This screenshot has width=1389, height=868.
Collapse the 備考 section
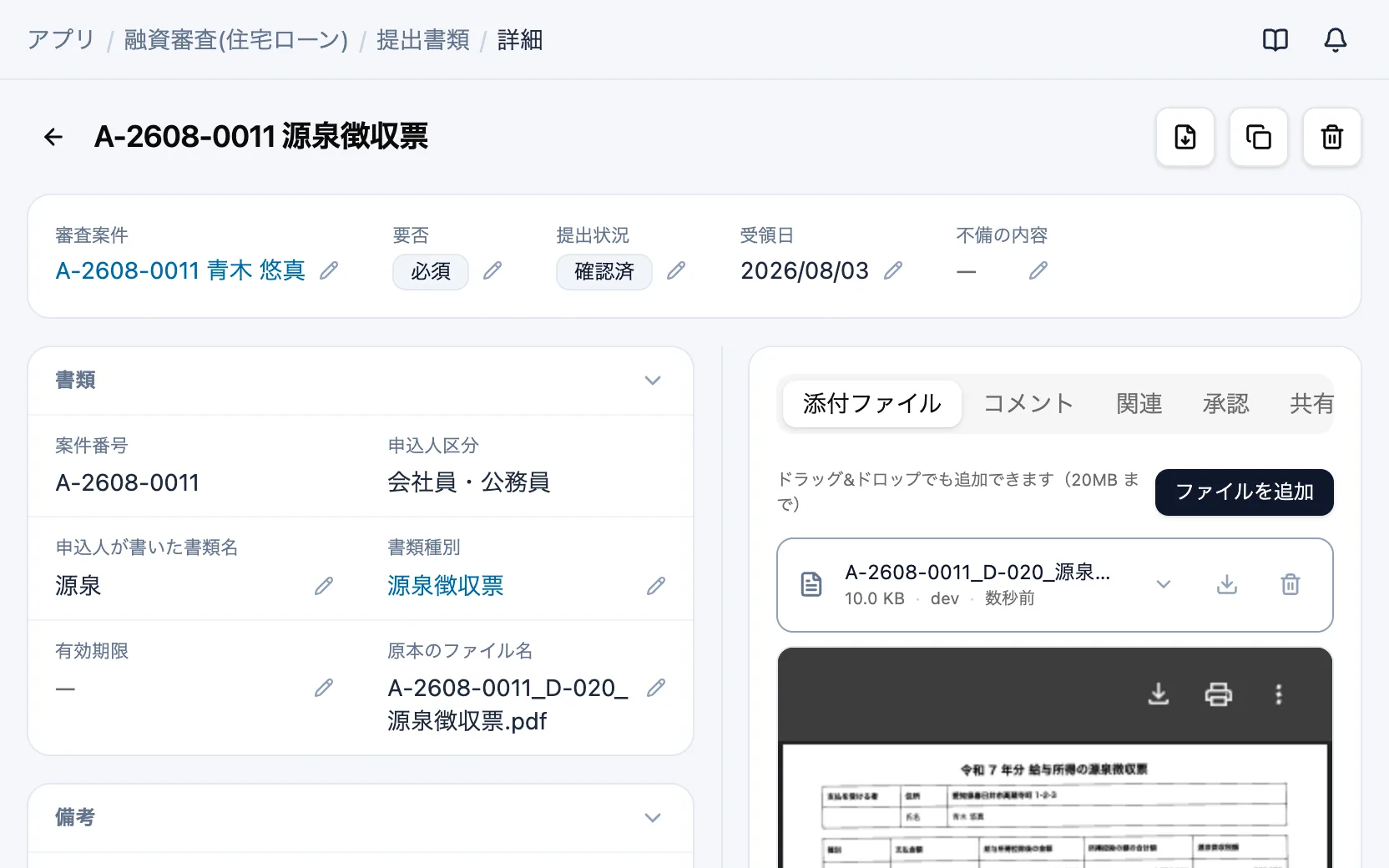tap(653, 818)
